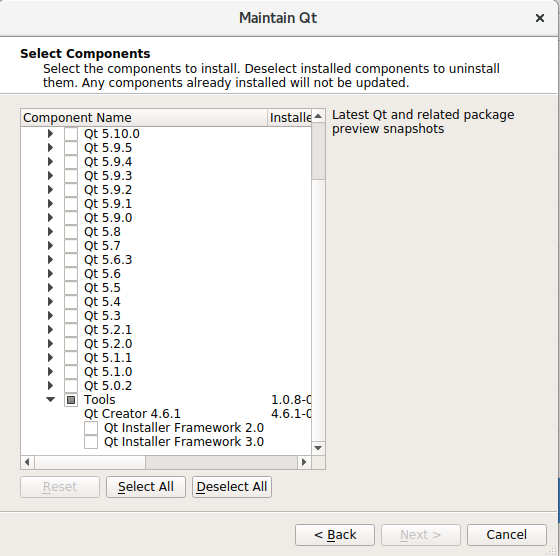
Task: Cancel the Maintain Qt wizard
Action: coord(506,535)
